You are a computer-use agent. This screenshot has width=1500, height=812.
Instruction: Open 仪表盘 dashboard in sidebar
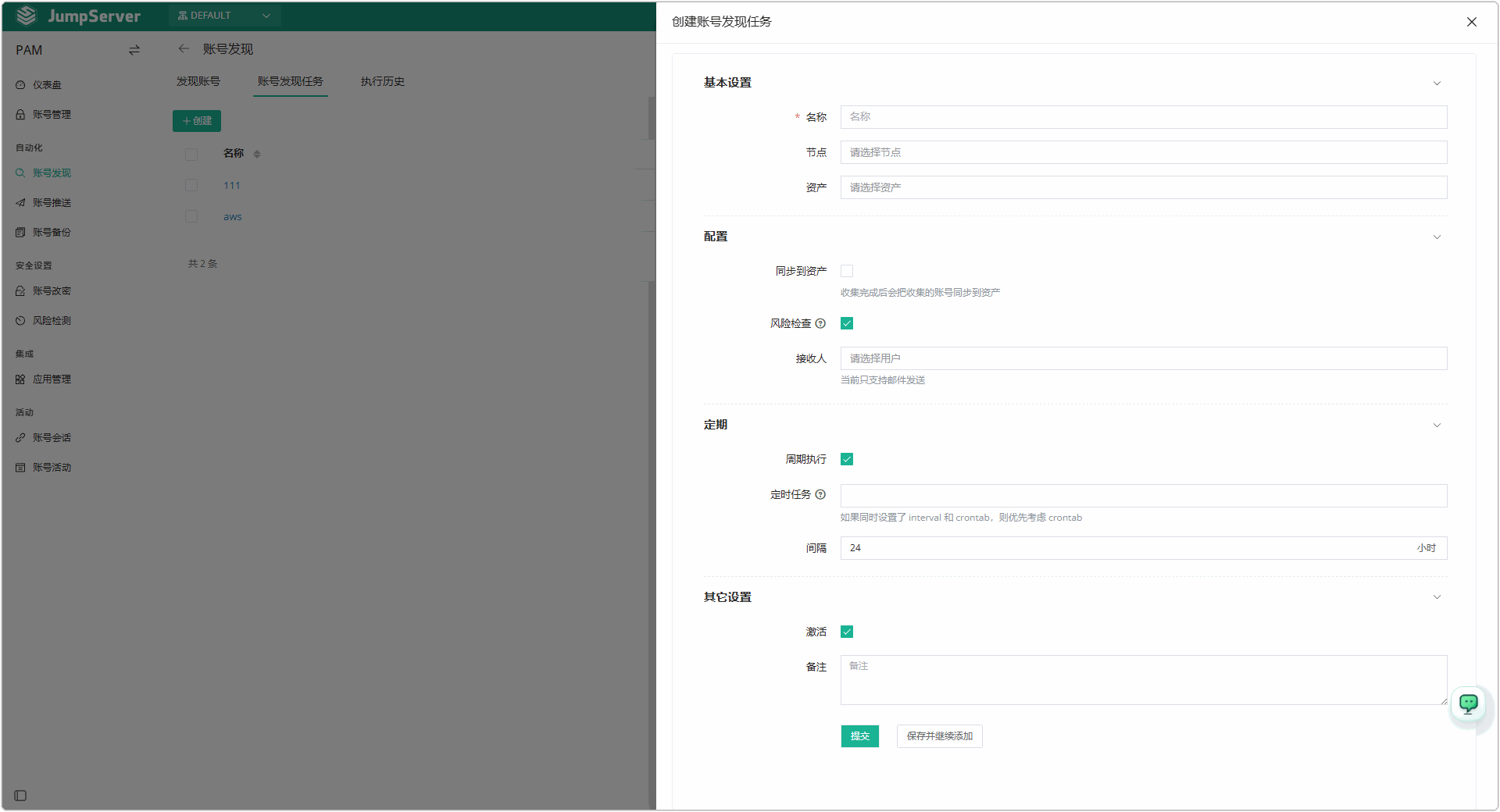(47, 85)
